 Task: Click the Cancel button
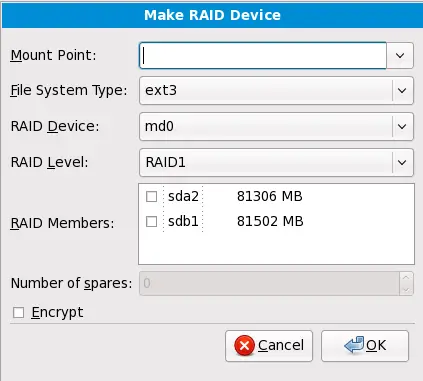tap(269, 346)
